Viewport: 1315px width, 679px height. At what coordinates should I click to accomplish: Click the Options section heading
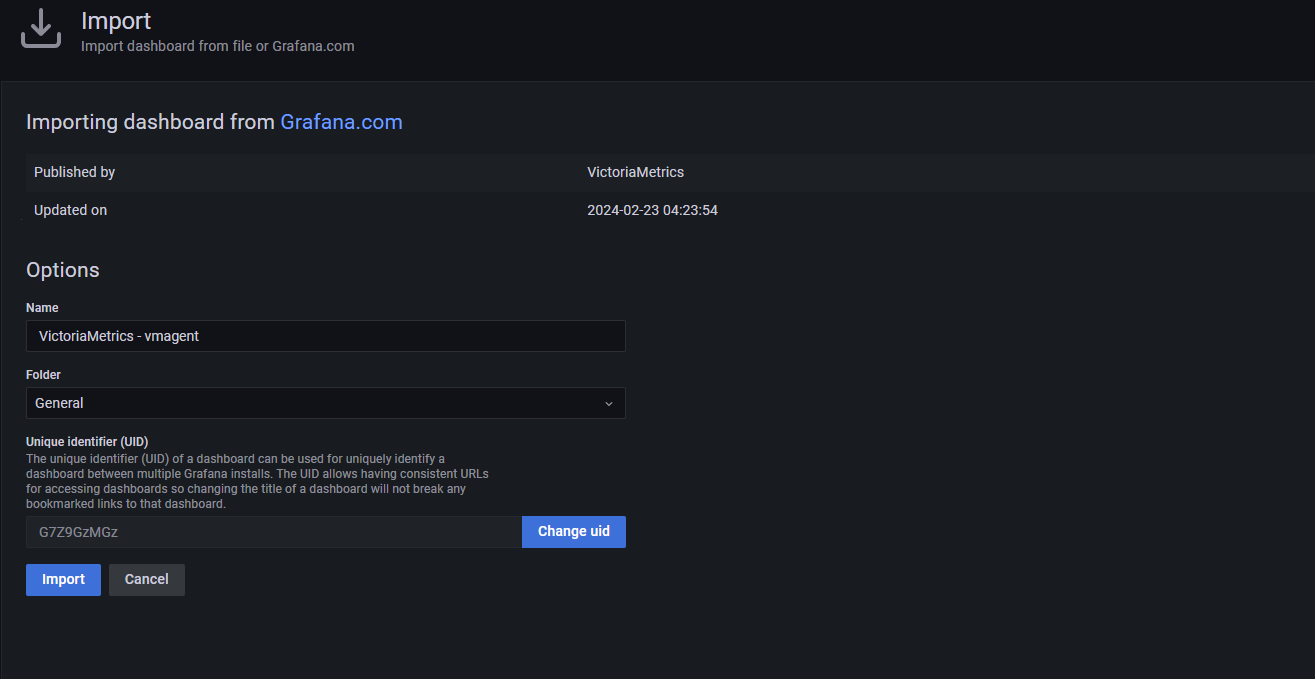63,270
